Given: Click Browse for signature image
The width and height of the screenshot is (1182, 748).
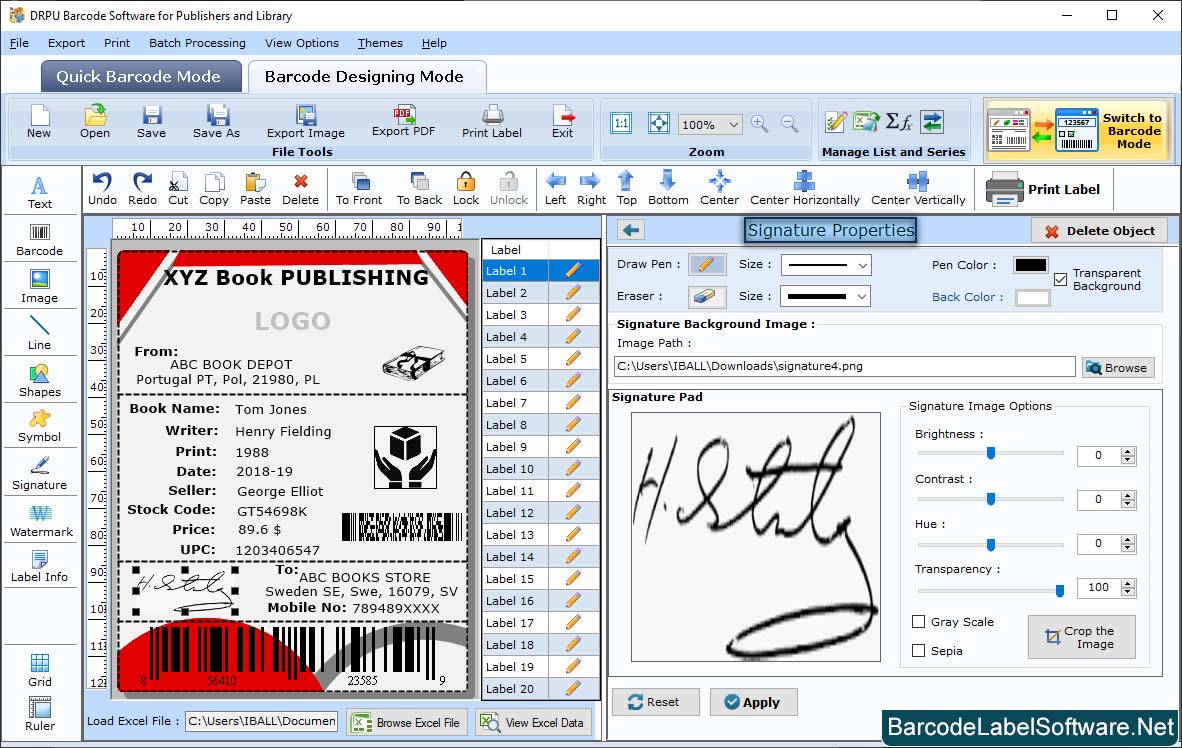Looking at the screenshot, I should (x=1117, y=367).
